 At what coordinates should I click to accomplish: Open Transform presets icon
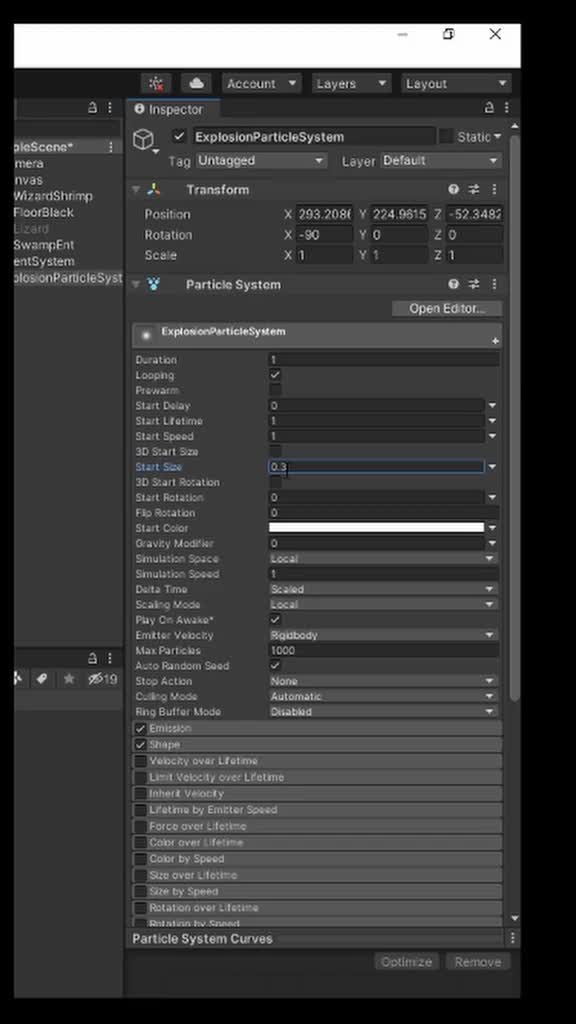(473, 189)
